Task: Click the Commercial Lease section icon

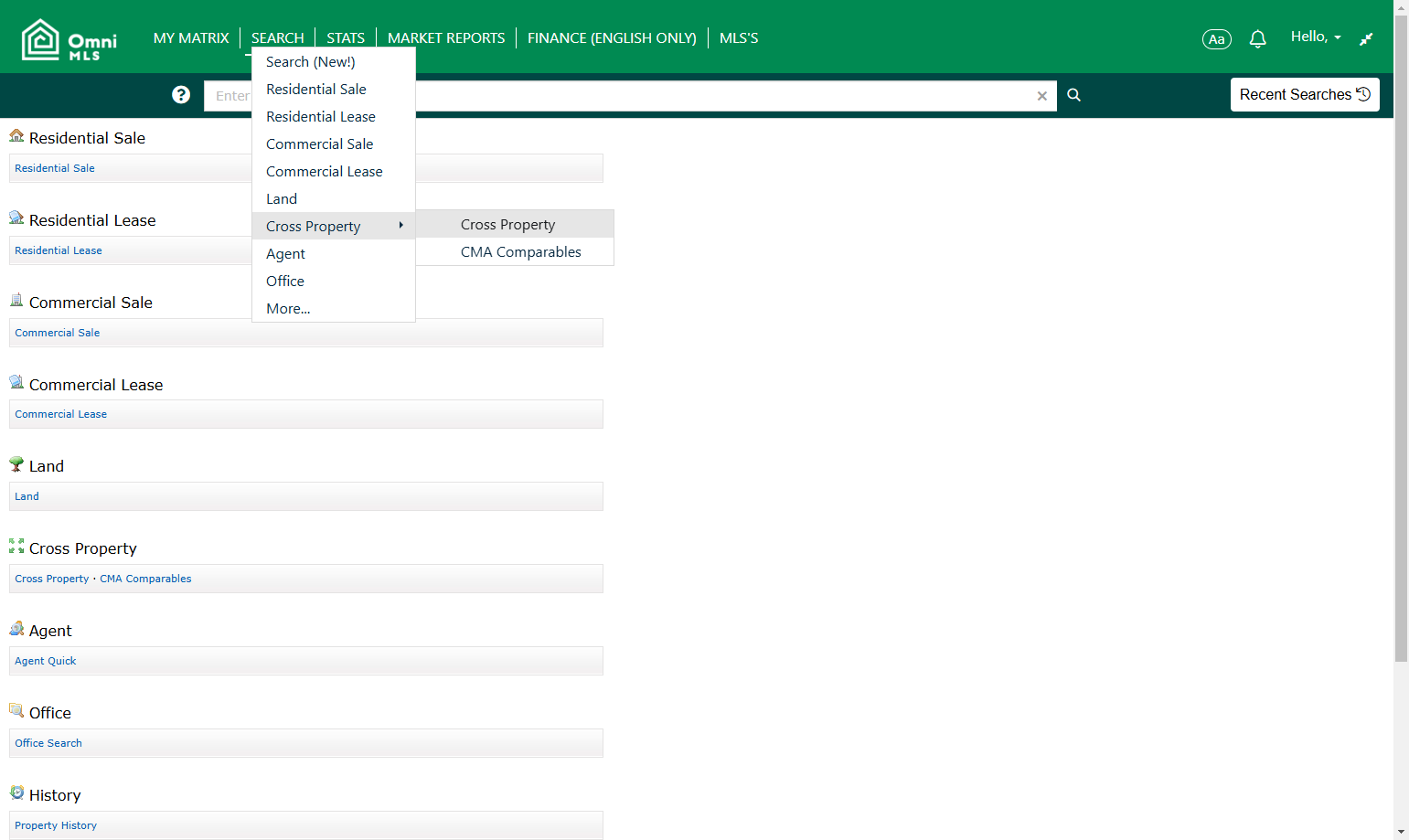Action: 16,382
